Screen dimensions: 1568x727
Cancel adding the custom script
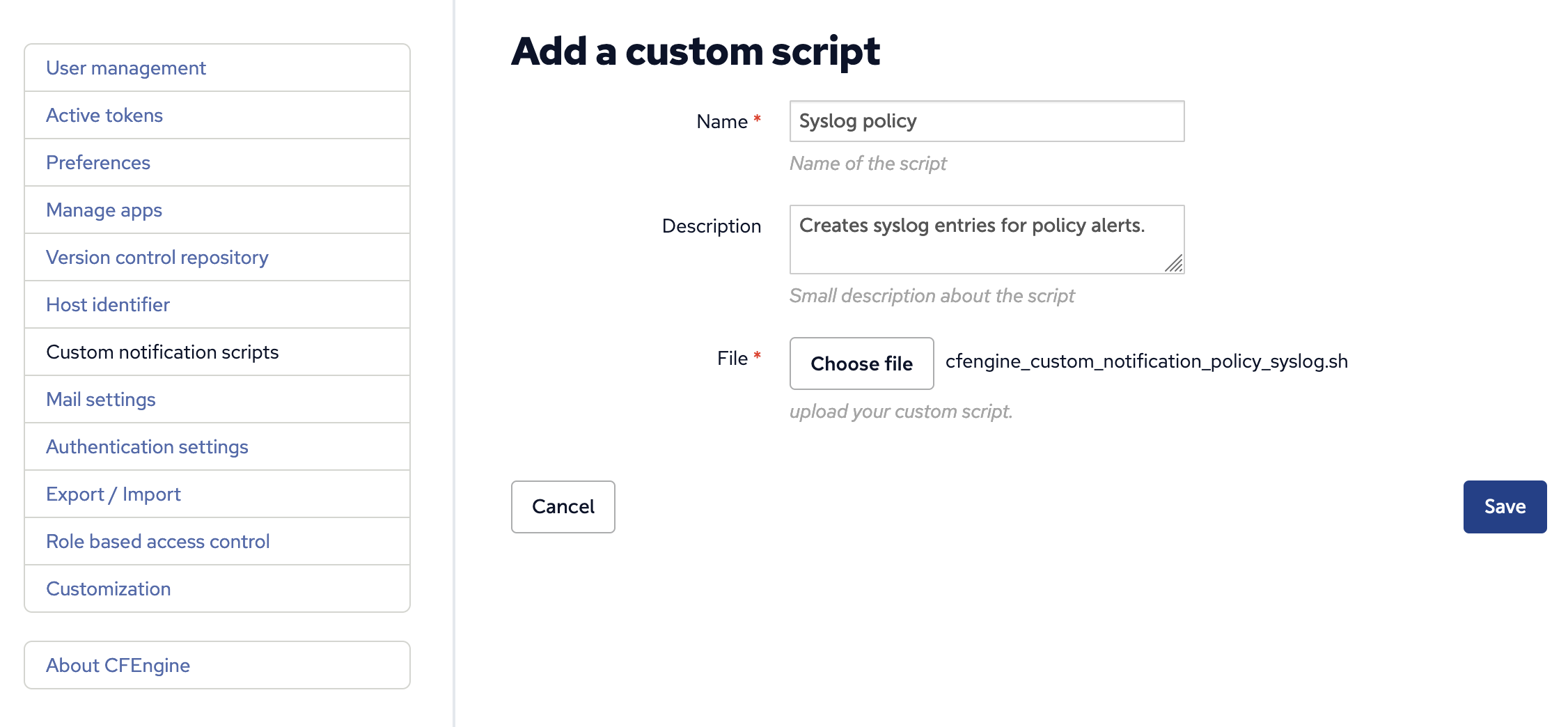point(563,506)
